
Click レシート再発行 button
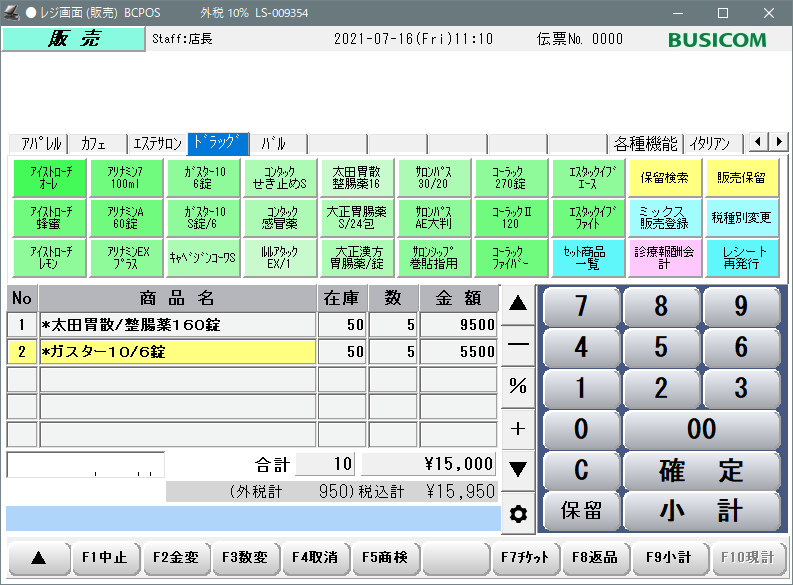(743, 258)
